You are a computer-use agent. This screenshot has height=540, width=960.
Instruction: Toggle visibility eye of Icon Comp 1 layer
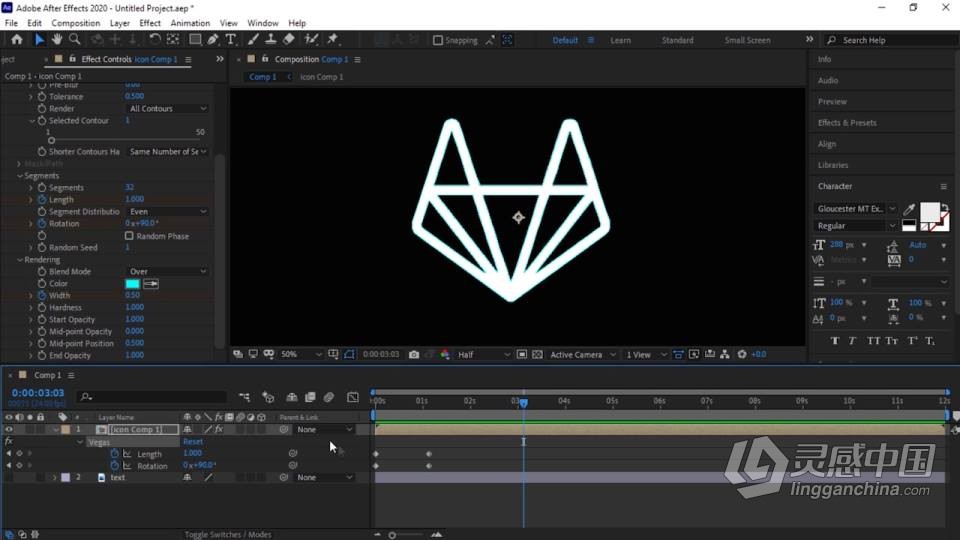pos(9,430)
